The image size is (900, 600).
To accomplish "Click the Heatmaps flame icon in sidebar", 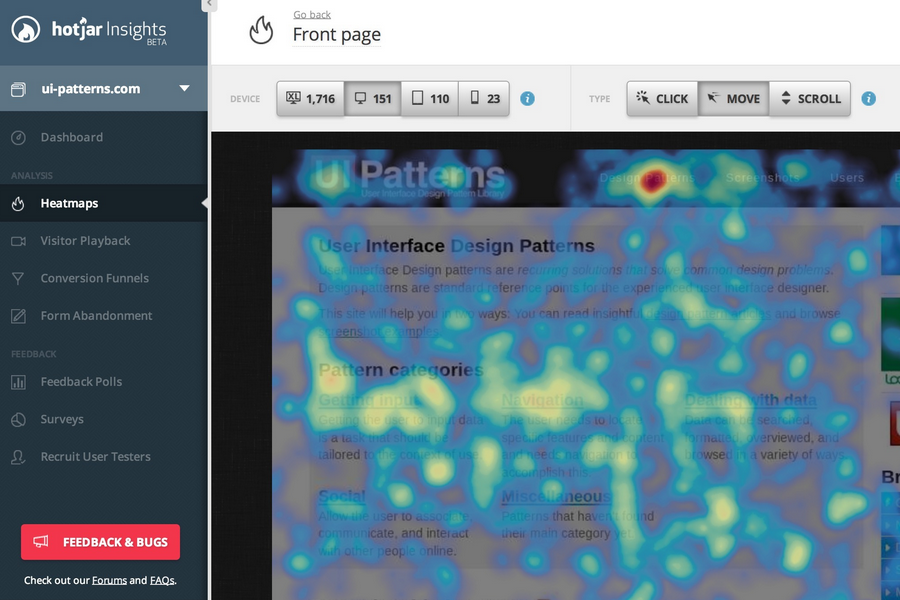I will click(18, 203).
